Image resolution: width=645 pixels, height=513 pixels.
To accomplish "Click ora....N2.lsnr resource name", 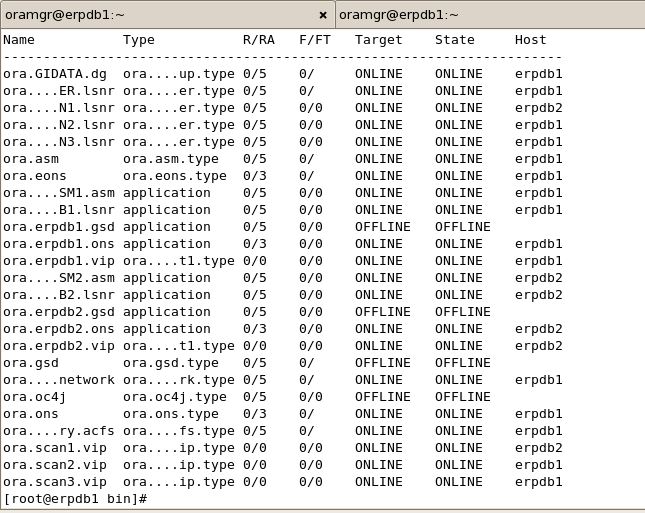I will tap(59, 125).
